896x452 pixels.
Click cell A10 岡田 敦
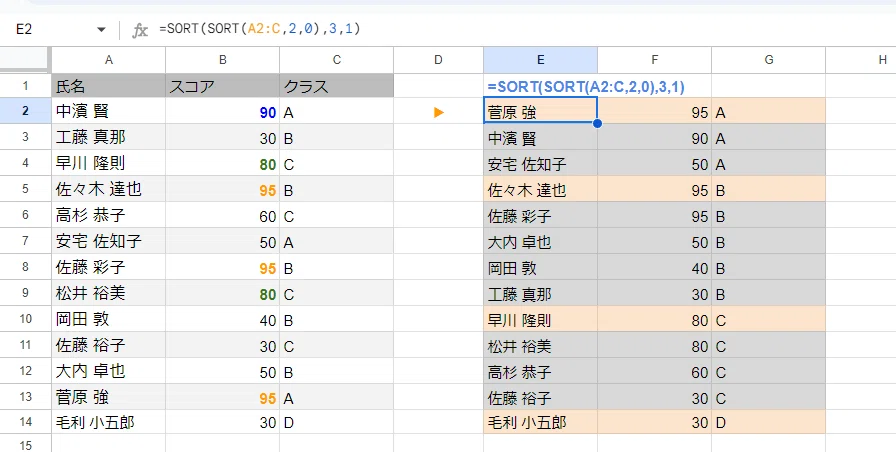coord(109,319)
